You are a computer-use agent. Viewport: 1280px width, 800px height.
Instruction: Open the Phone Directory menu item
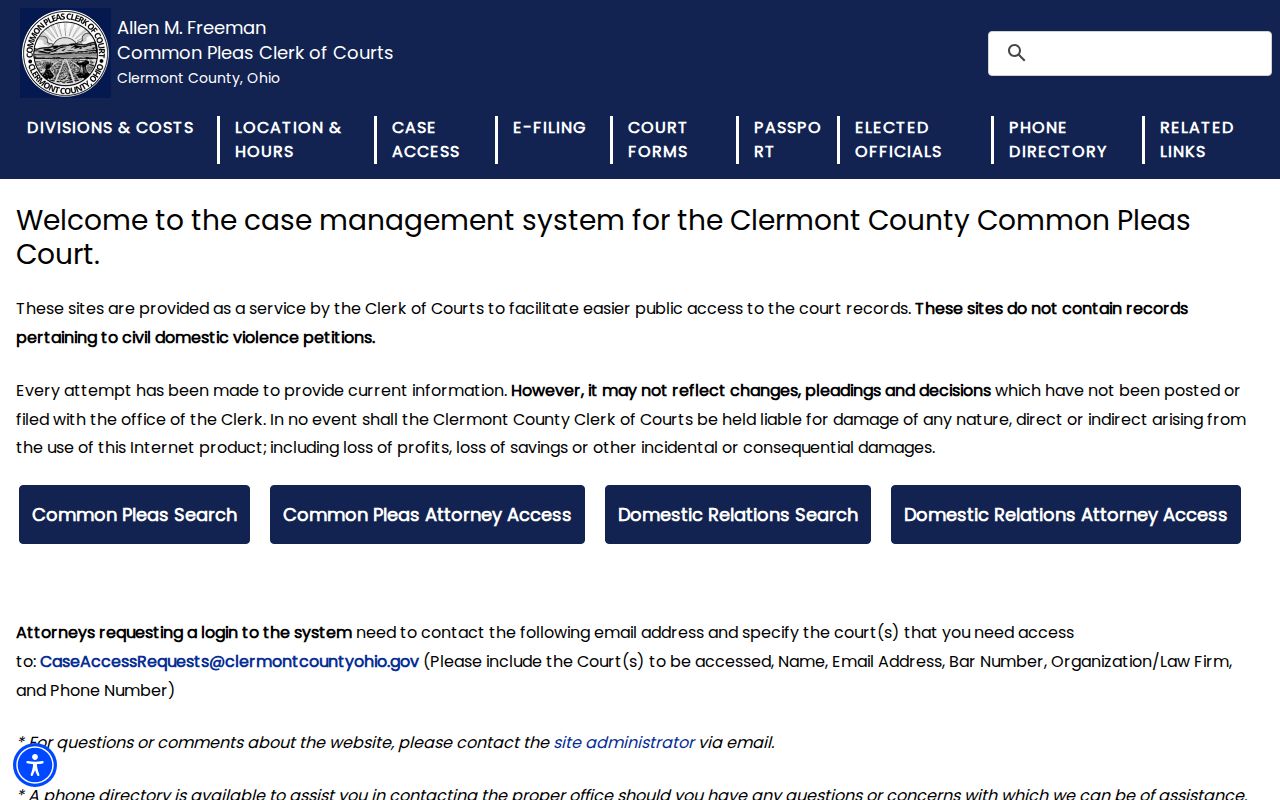(1058, 140)
